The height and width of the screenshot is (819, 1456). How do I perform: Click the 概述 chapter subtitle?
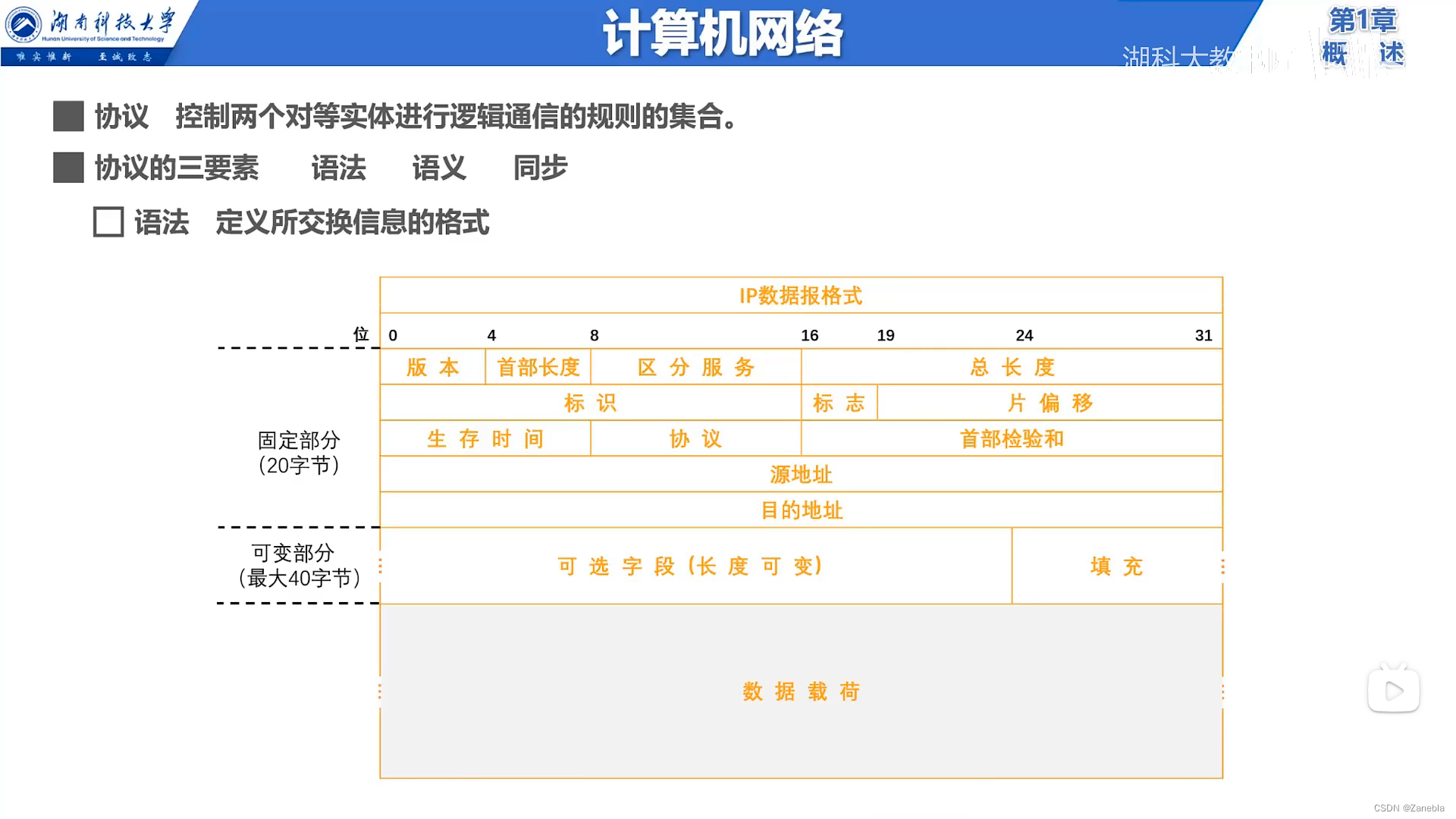pyautogui.click(x=1363, y=54)
